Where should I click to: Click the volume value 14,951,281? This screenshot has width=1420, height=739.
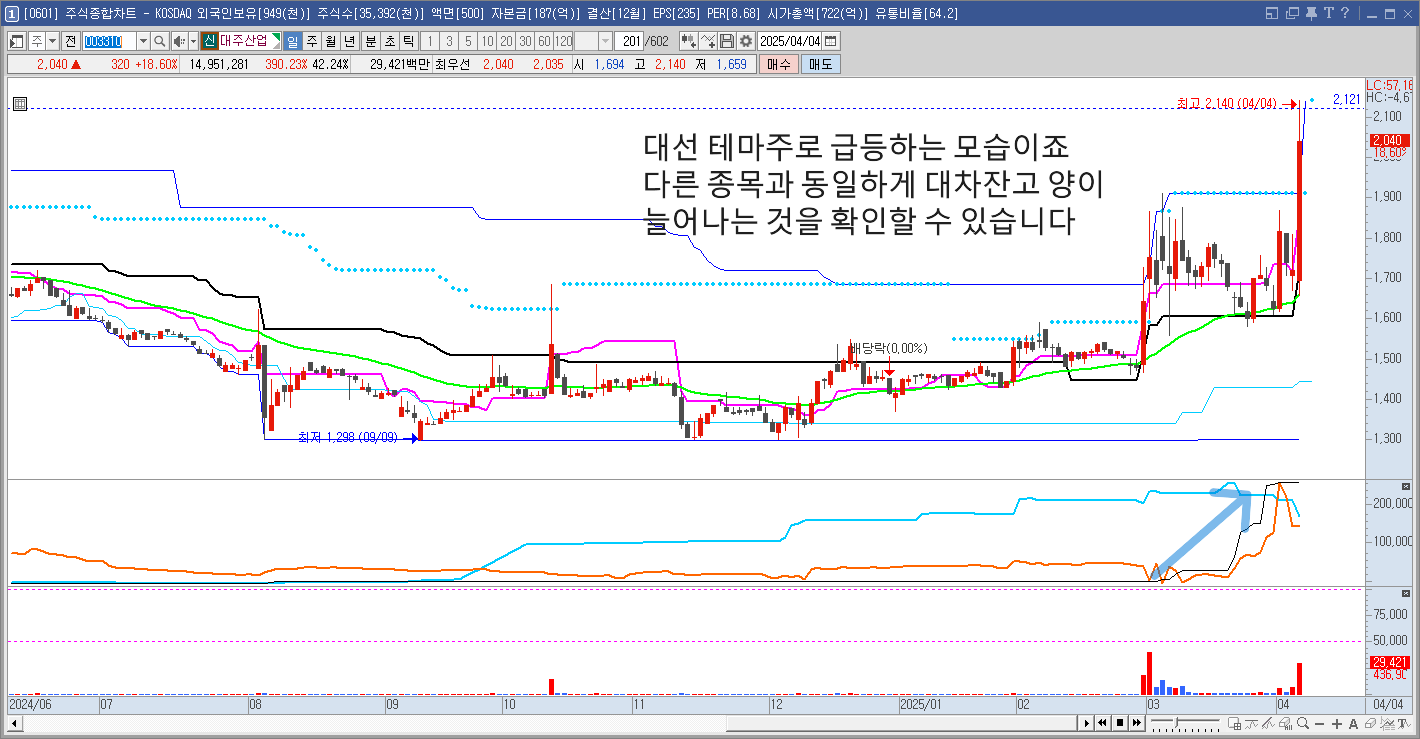219,64
